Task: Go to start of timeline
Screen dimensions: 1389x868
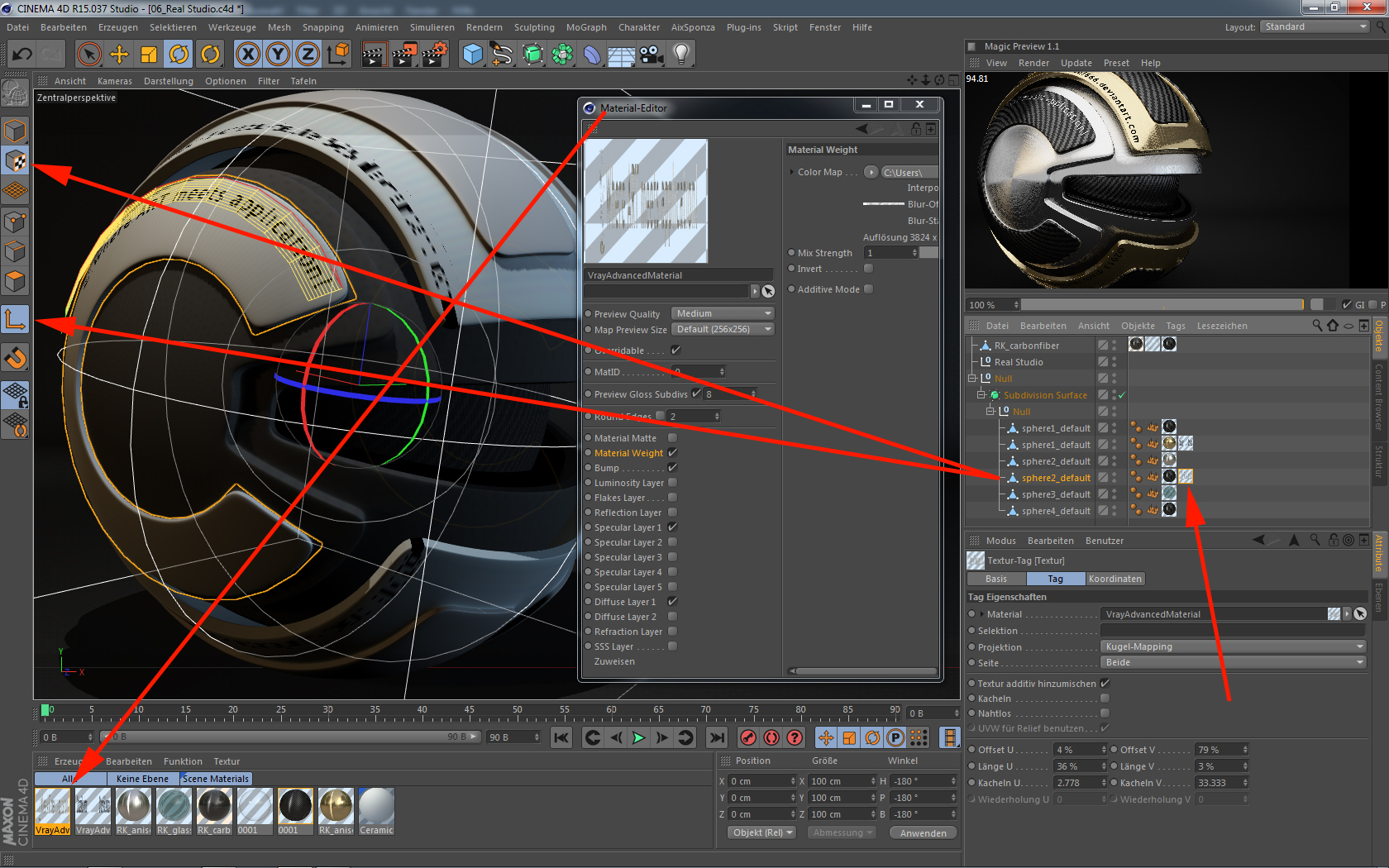Action: 561,737
